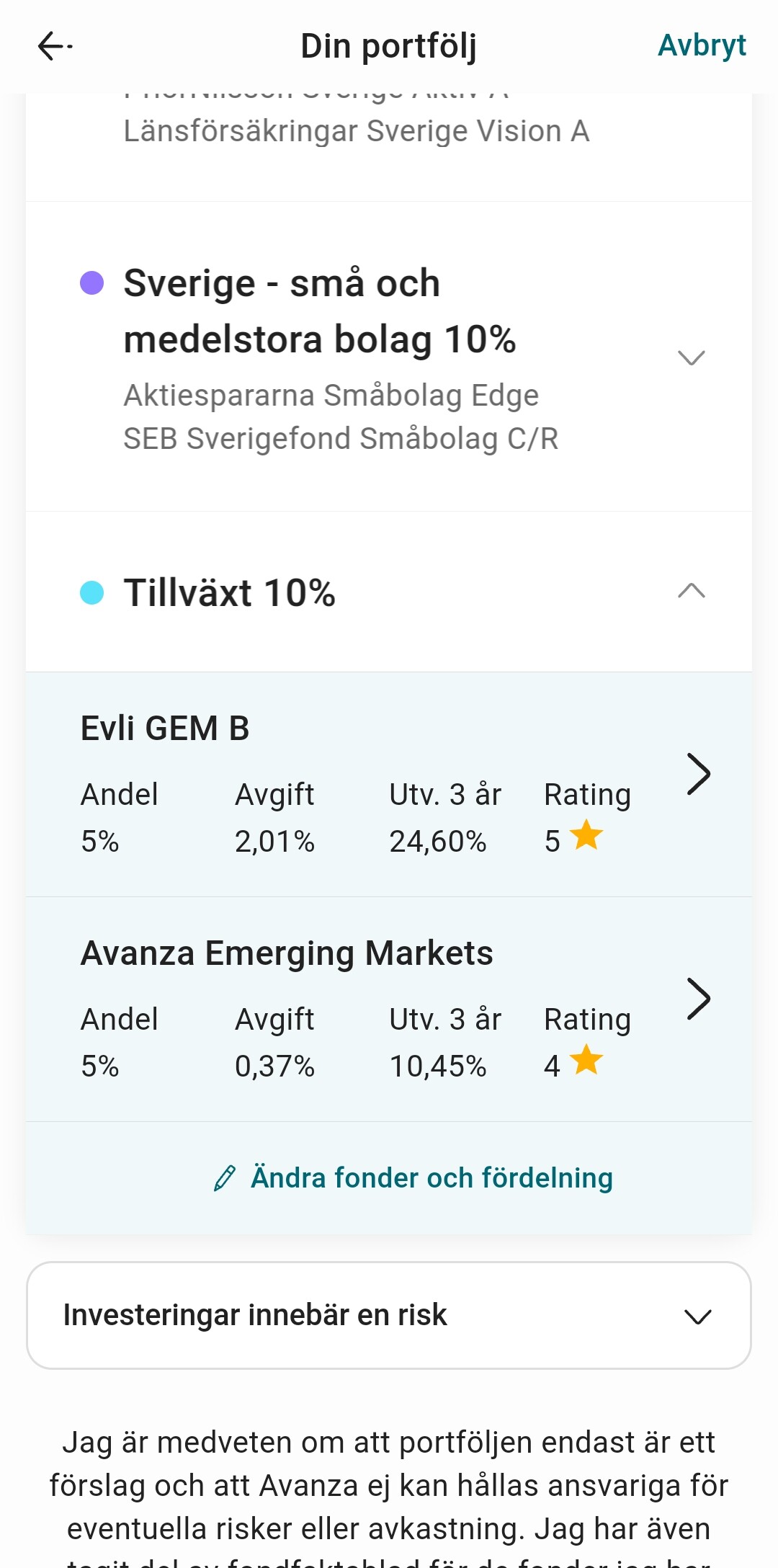
Task: Tap Länsförsäkringar Sverige Vision A fund
Action: [x=357, y=132]
